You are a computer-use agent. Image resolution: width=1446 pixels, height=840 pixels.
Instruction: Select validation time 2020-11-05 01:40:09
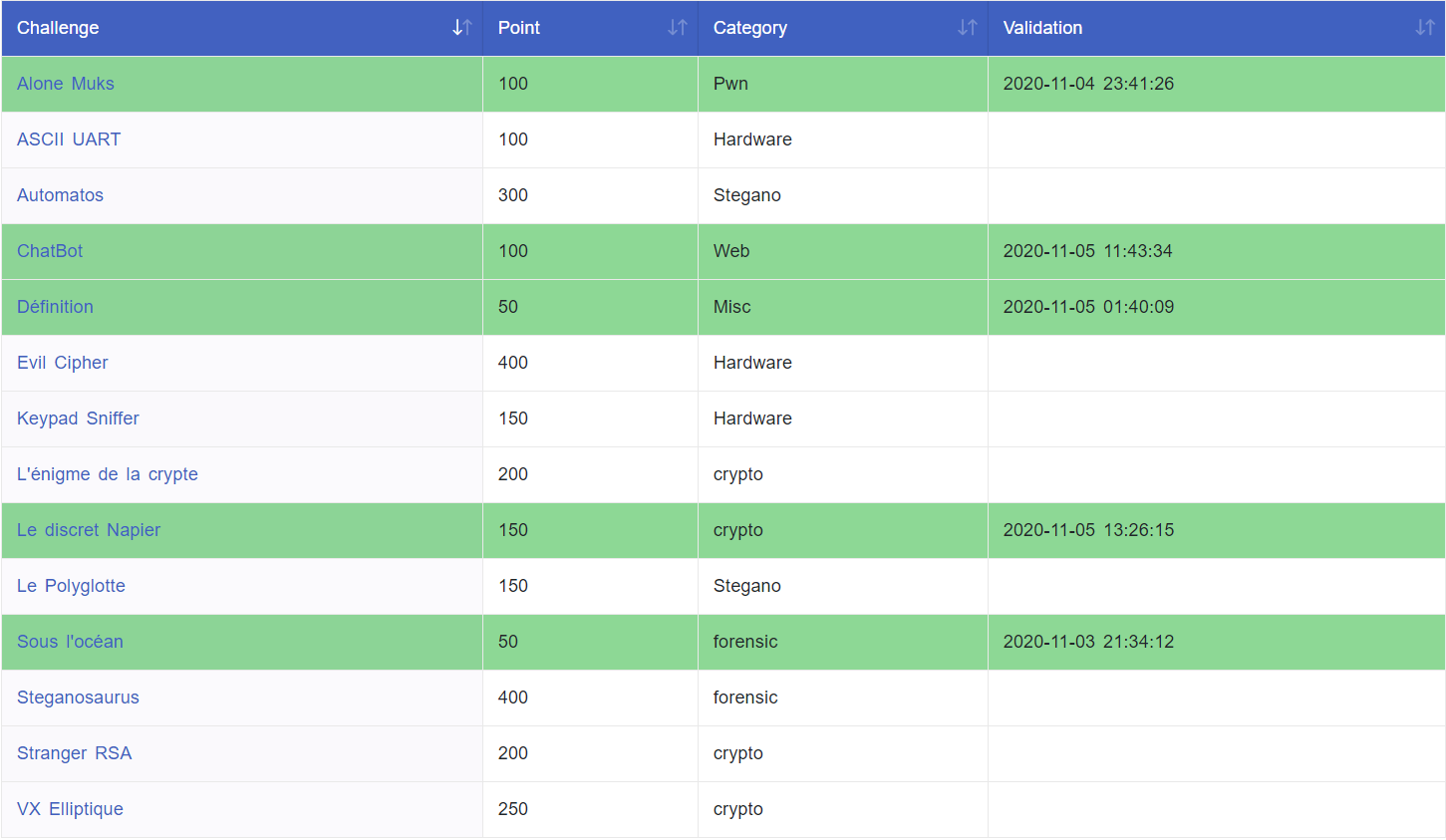(1088, 307)
